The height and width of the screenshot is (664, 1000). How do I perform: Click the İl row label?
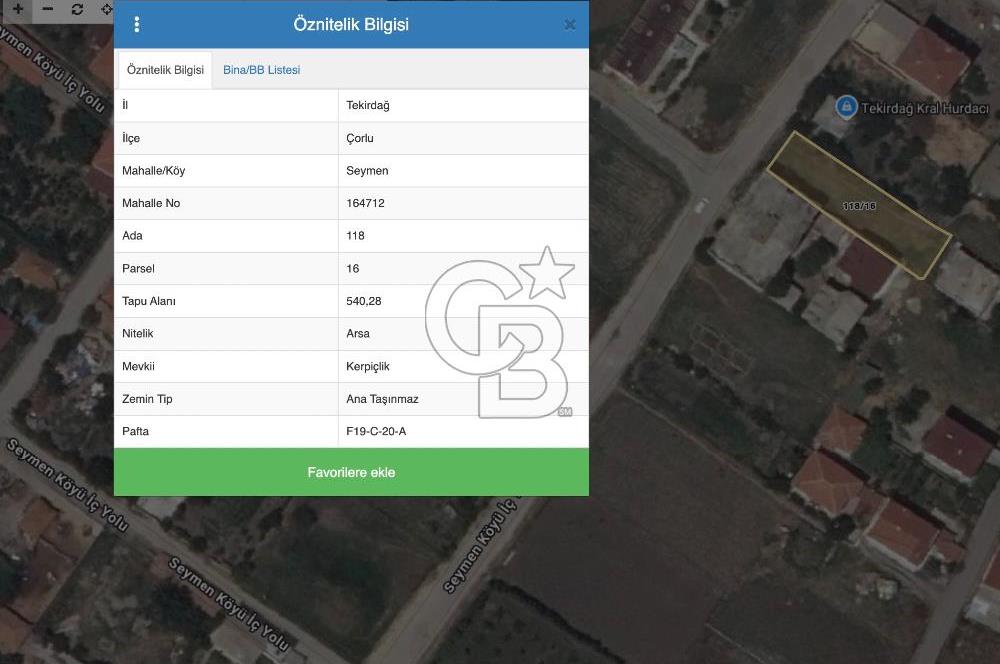[125, 105]
